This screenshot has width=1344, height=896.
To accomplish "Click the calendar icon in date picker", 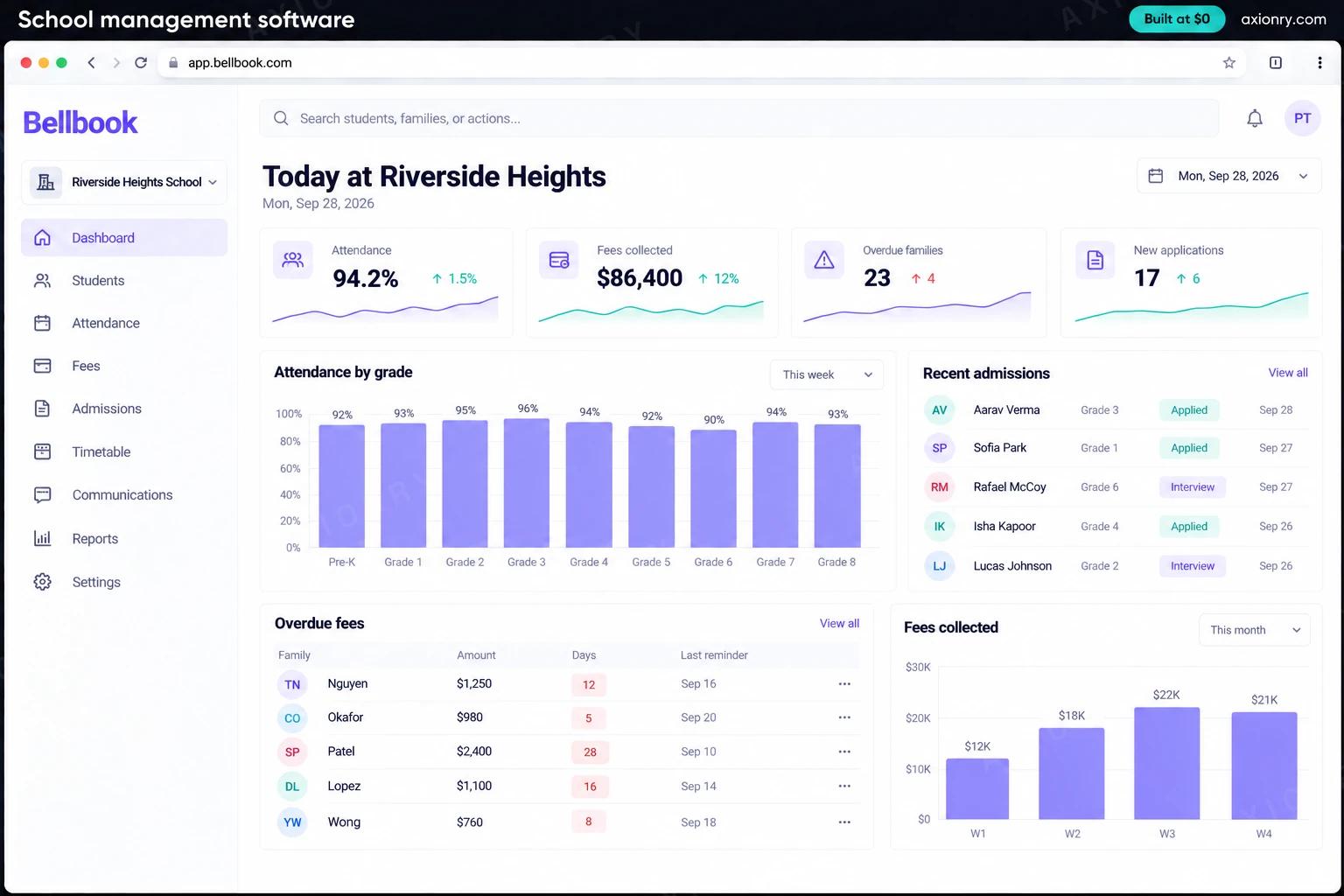I will (x=1155, y=176).
